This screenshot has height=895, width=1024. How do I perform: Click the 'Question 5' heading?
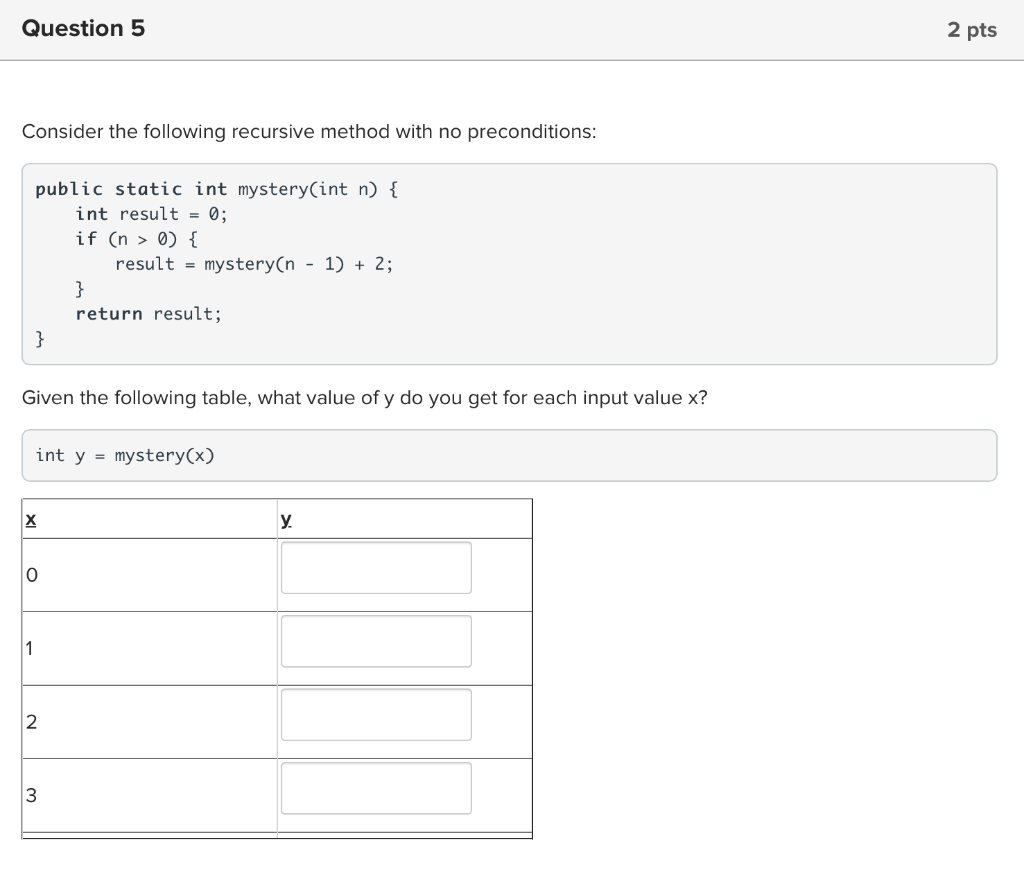(x=83, y=29)
